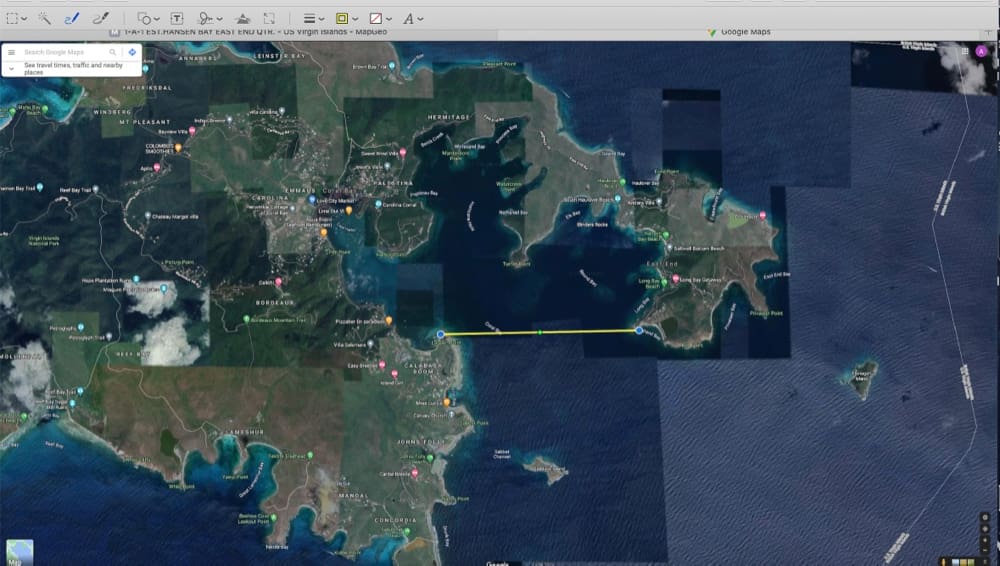
Task: Select the Sketch pen tool
Action: pos(71,19)
